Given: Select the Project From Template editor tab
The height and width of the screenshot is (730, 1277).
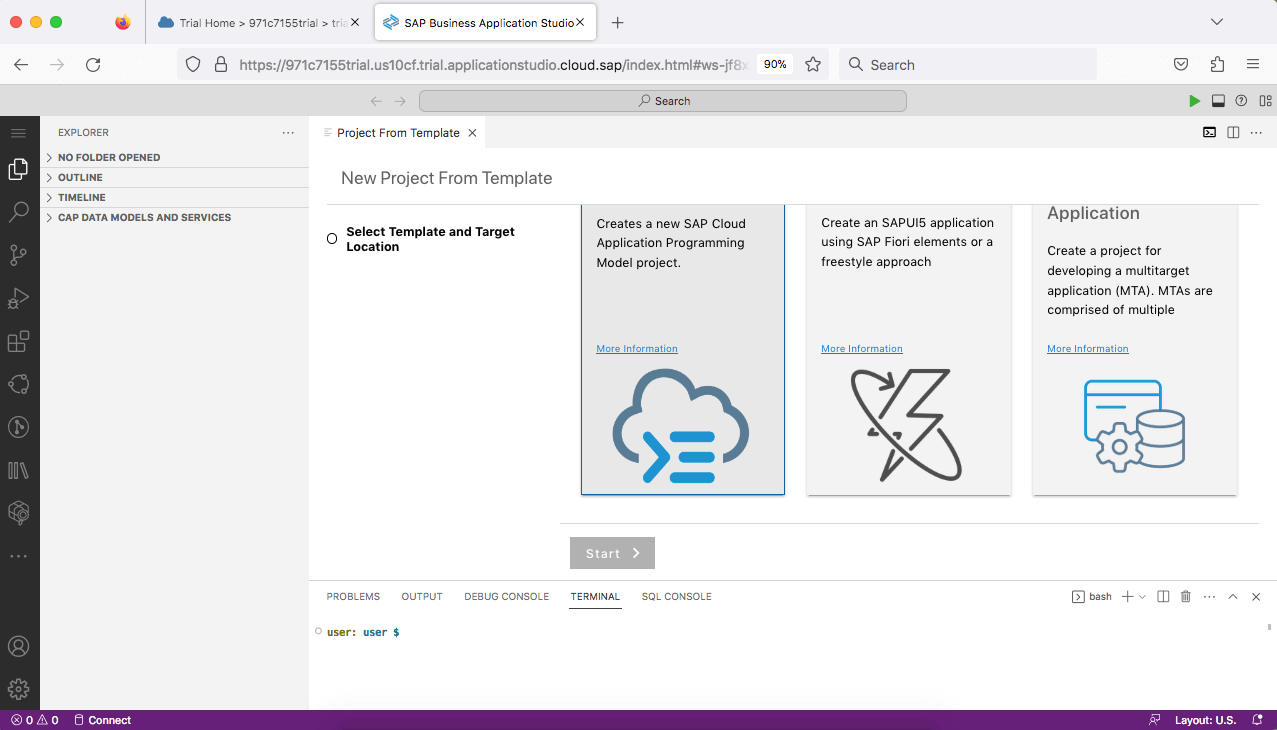Looking at the screenshot, I should [398, 133].
